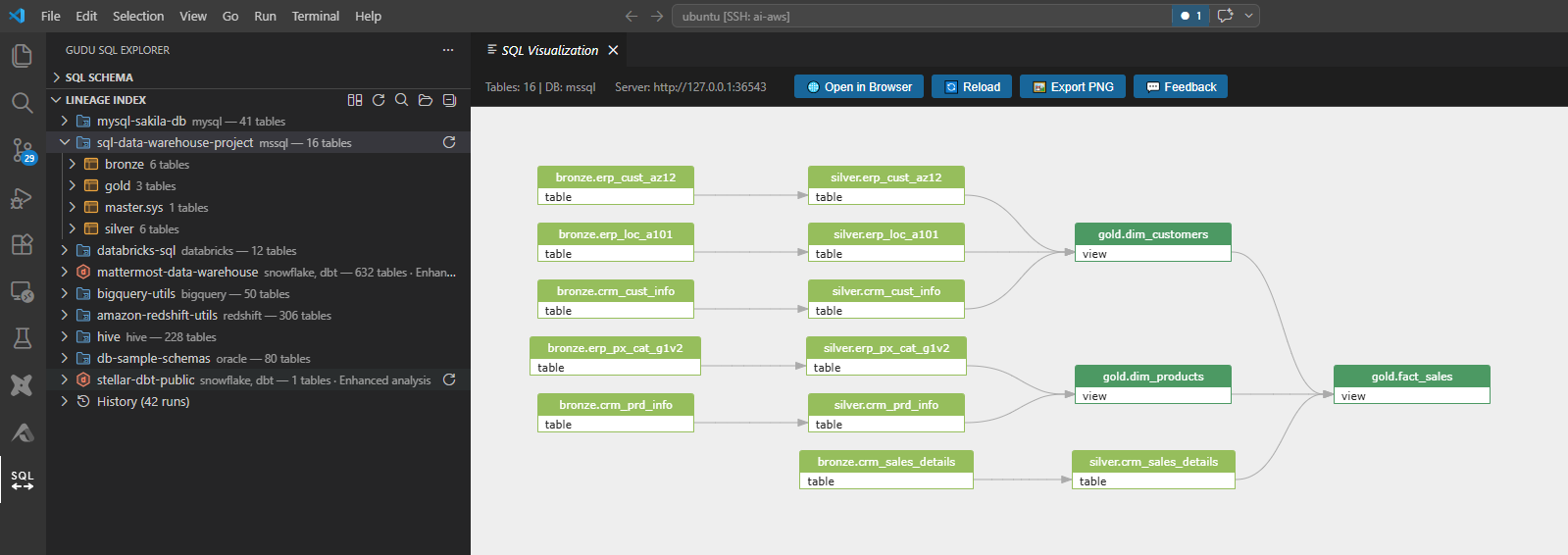This screenshot has height=555, width=1568.
Task: Open Remote Explorer in activity bar
Action: click(x=22, y=291)
